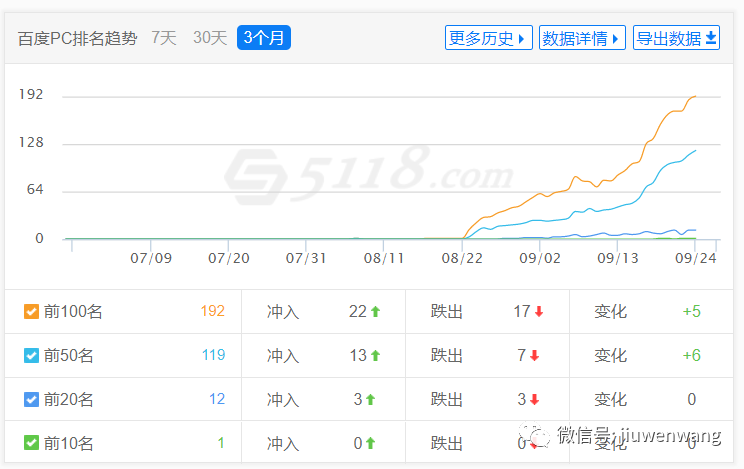Switch to the 30天 tab
This screenshot has height=469, width=744.
(x=210, y=38)
